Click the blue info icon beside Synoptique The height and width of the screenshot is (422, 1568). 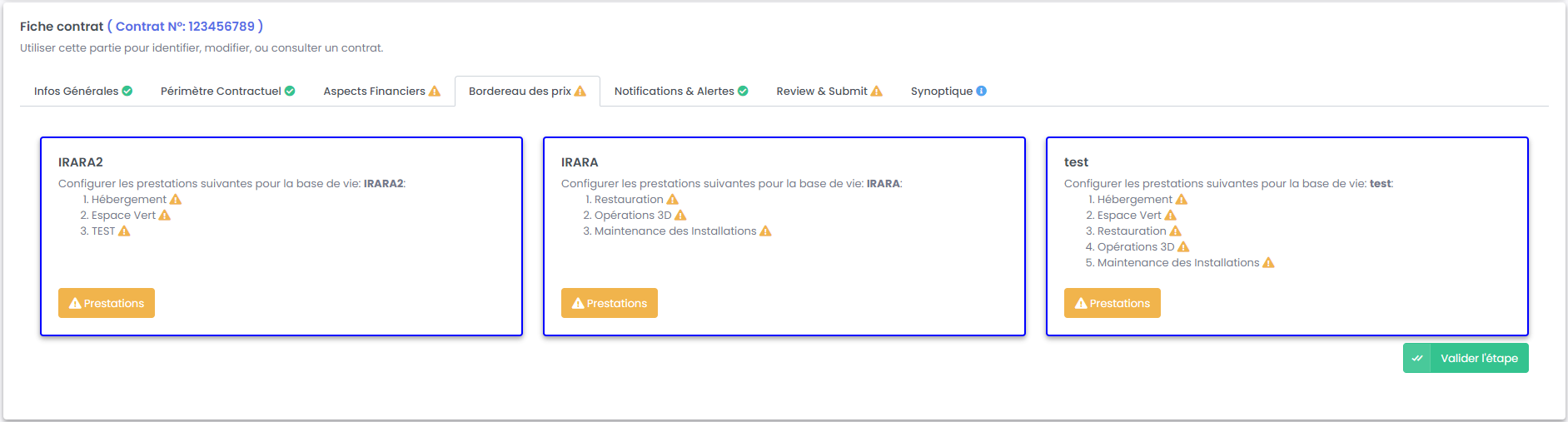pos(982,92)
